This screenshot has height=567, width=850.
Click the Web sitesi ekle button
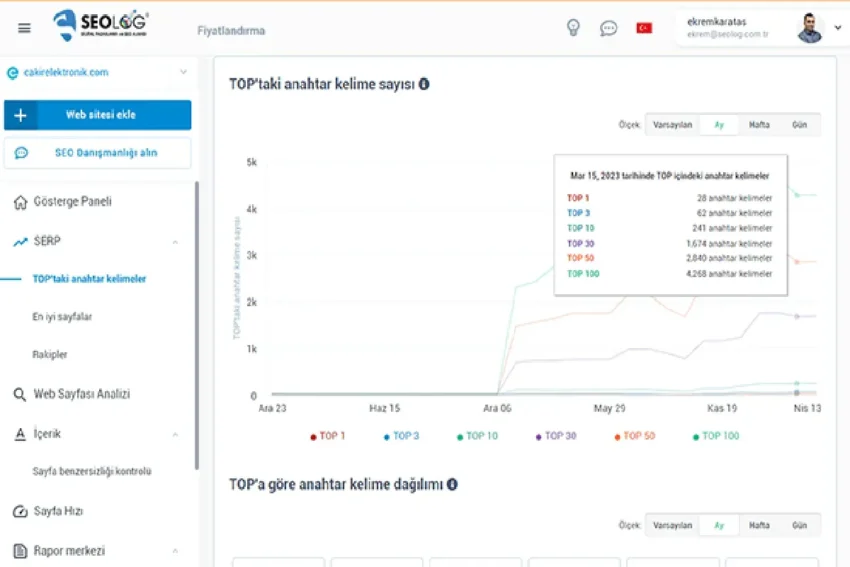(98, 115)
